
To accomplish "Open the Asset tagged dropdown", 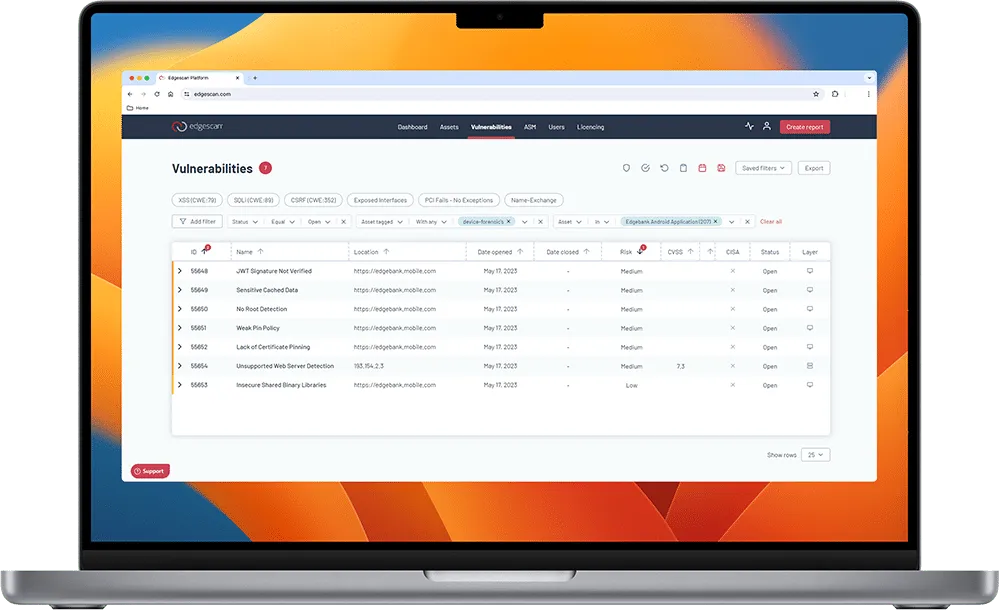I will point(381,222).
